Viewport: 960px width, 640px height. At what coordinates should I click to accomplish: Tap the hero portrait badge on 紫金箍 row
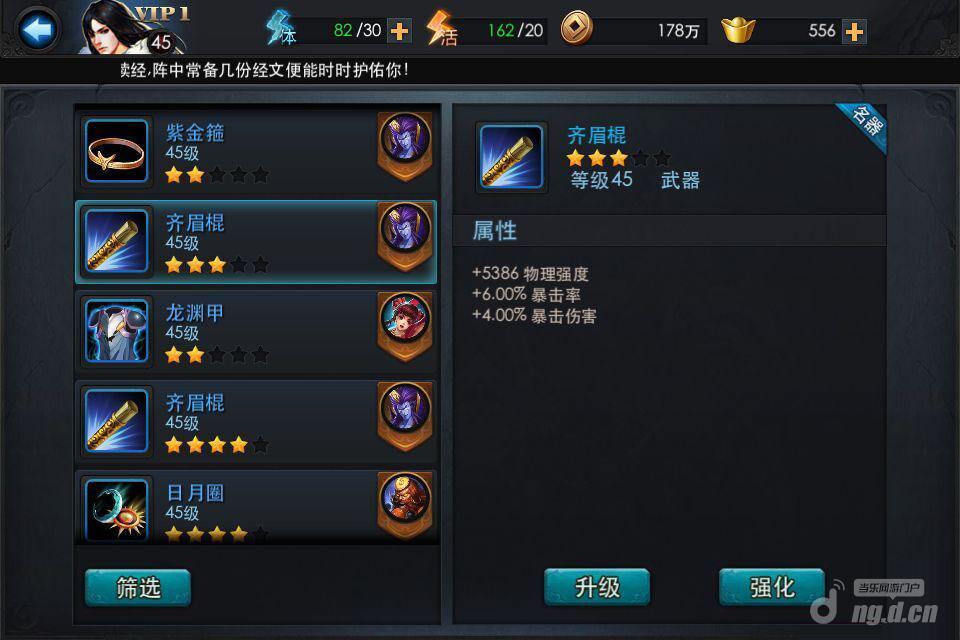tap(405, 146)
